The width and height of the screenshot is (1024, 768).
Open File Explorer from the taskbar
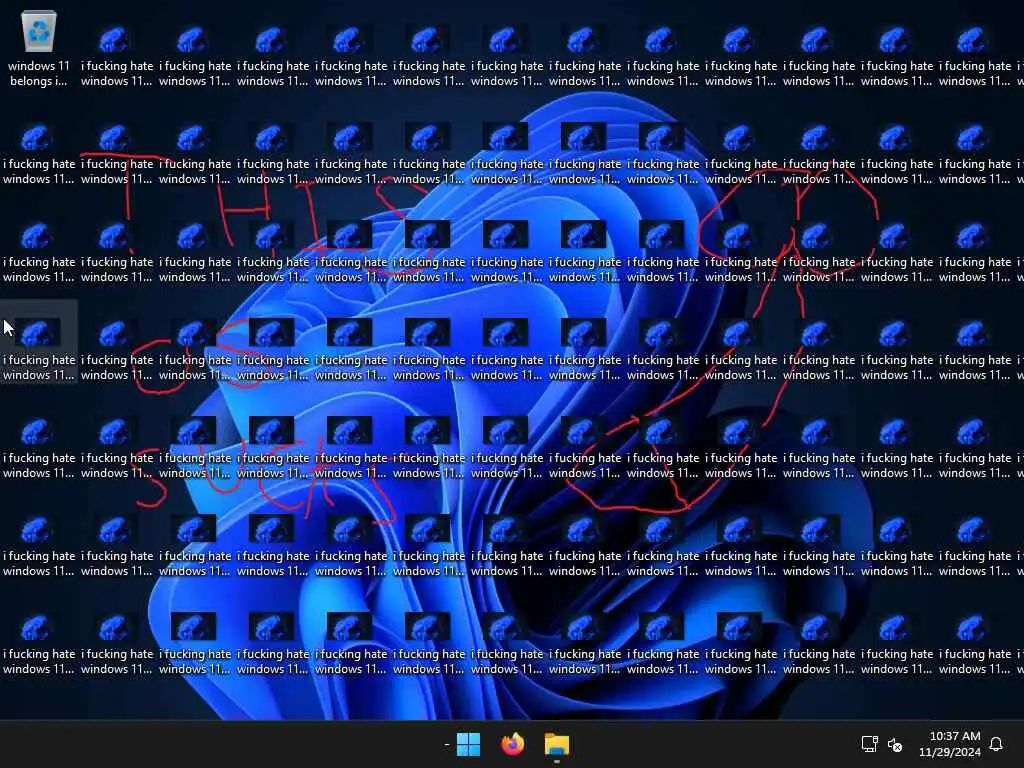(557, 744)
